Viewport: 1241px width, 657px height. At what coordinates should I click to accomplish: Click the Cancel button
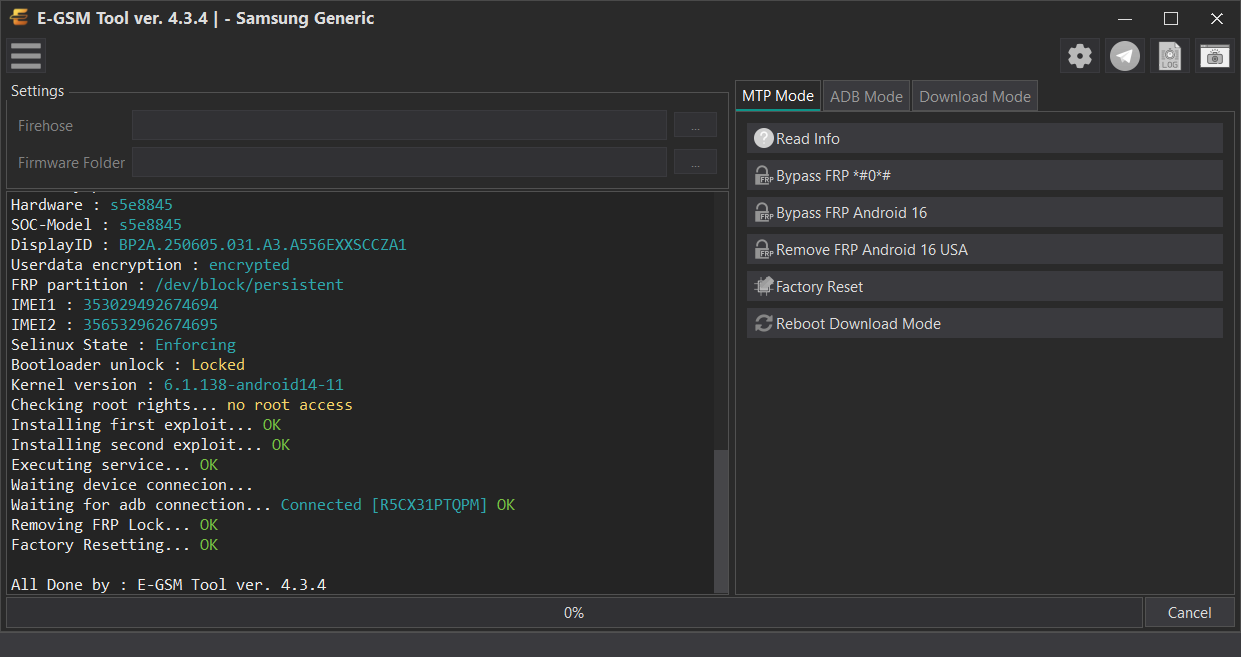(x=1189, y=613)
